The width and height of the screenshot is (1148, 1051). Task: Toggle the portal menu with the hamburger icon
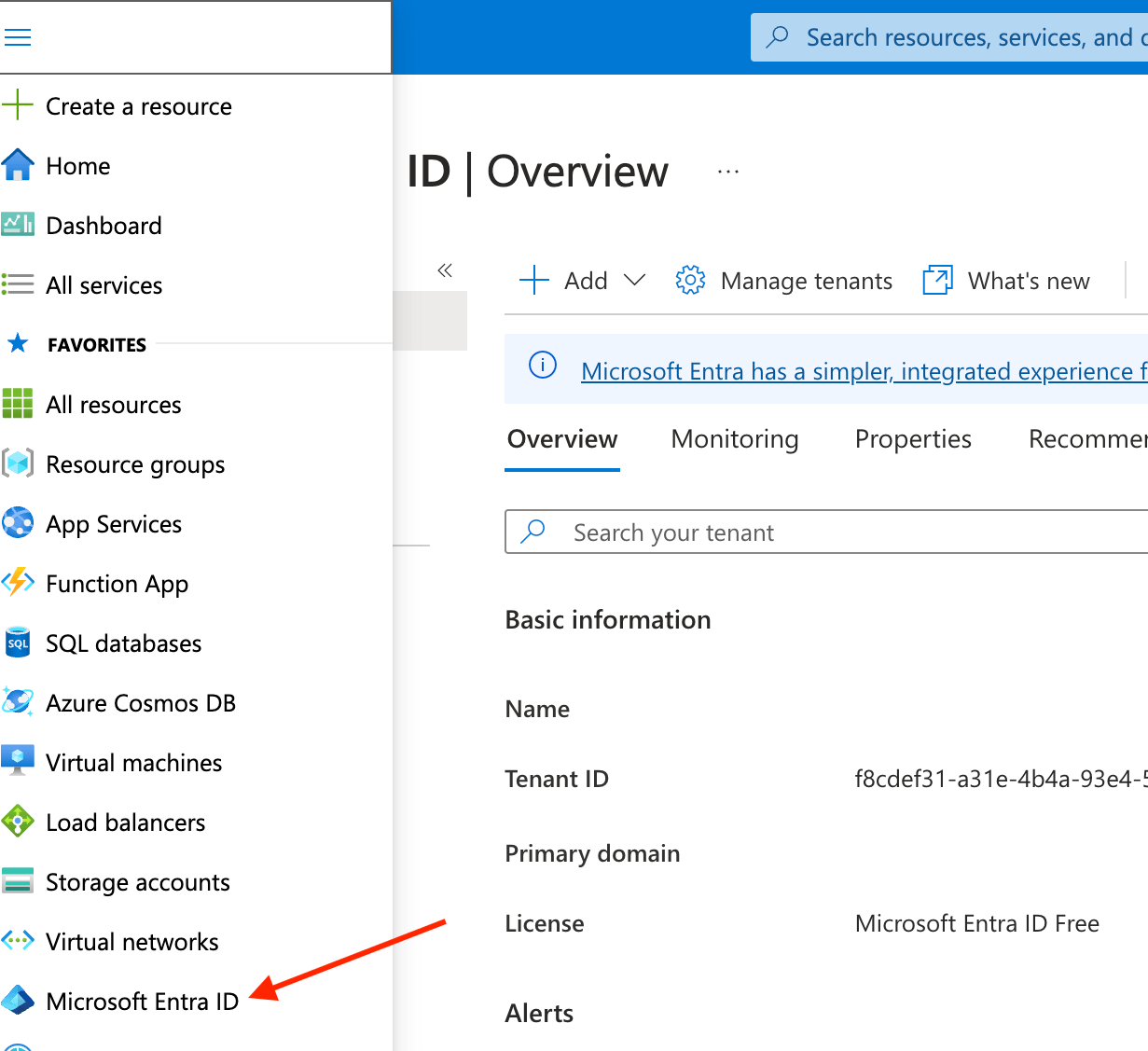[x=19, y=36]
